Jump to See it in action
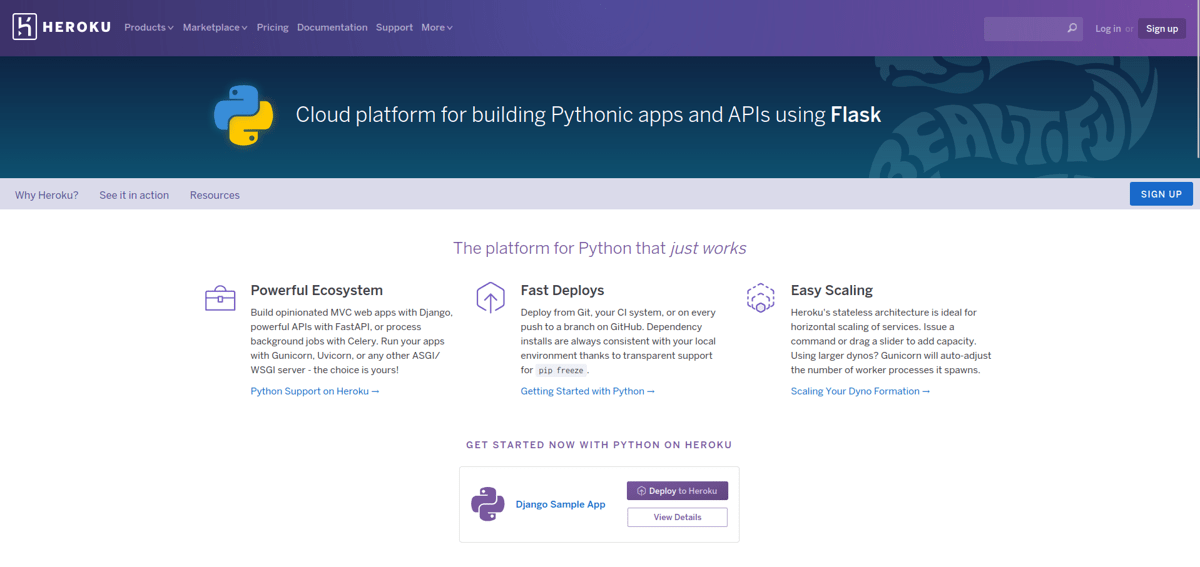Image resolution: width=1200 pixels, height=567 pixels. tap(134, 195)
